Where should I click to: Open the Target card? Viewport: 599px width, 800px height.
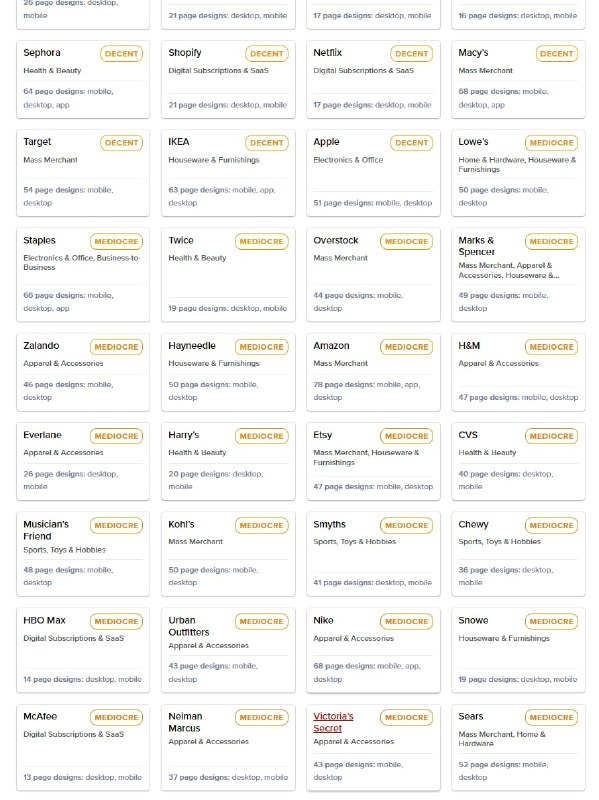pos(83,173)
